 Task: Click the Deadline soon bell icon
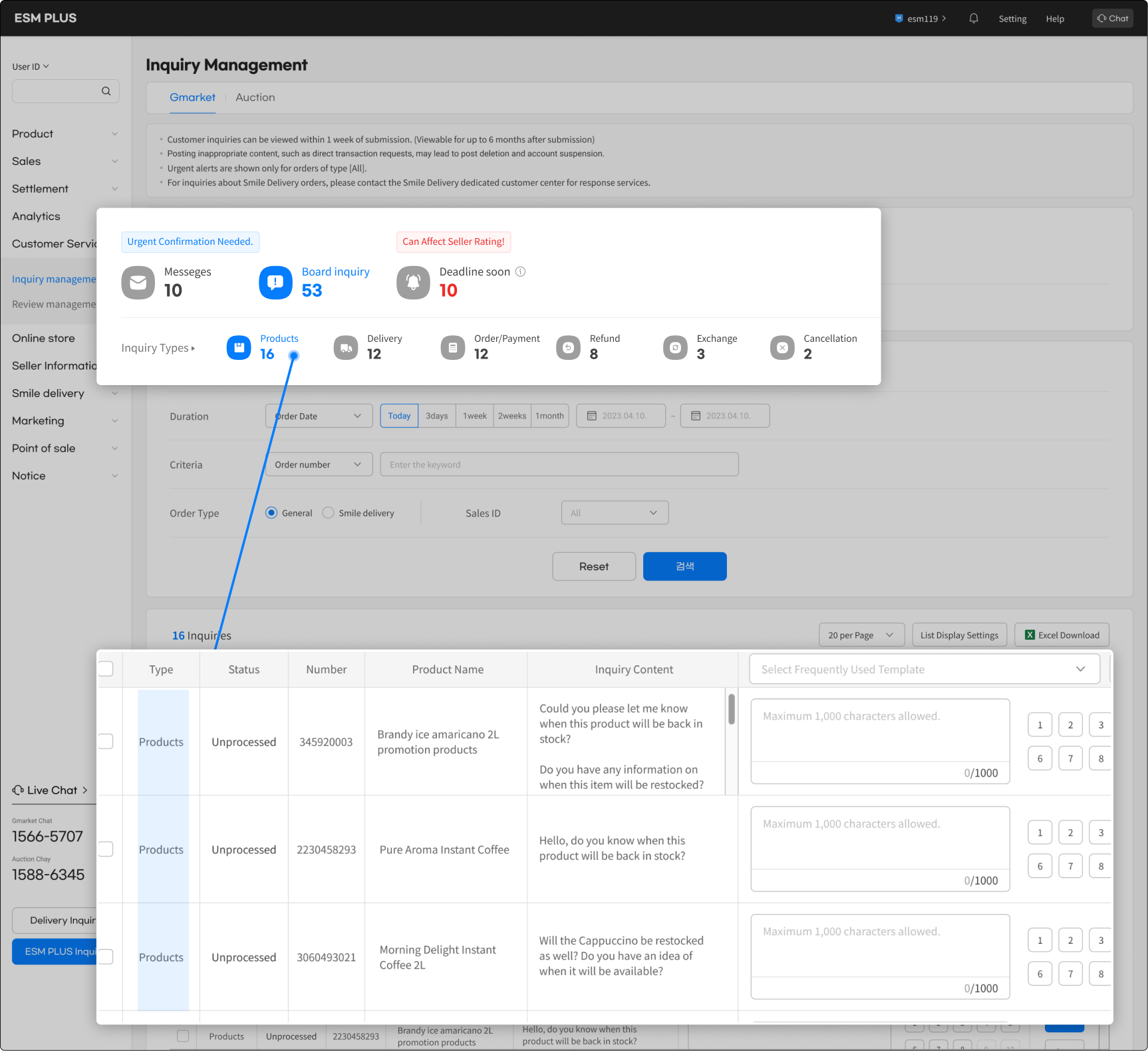click(413, 283)
